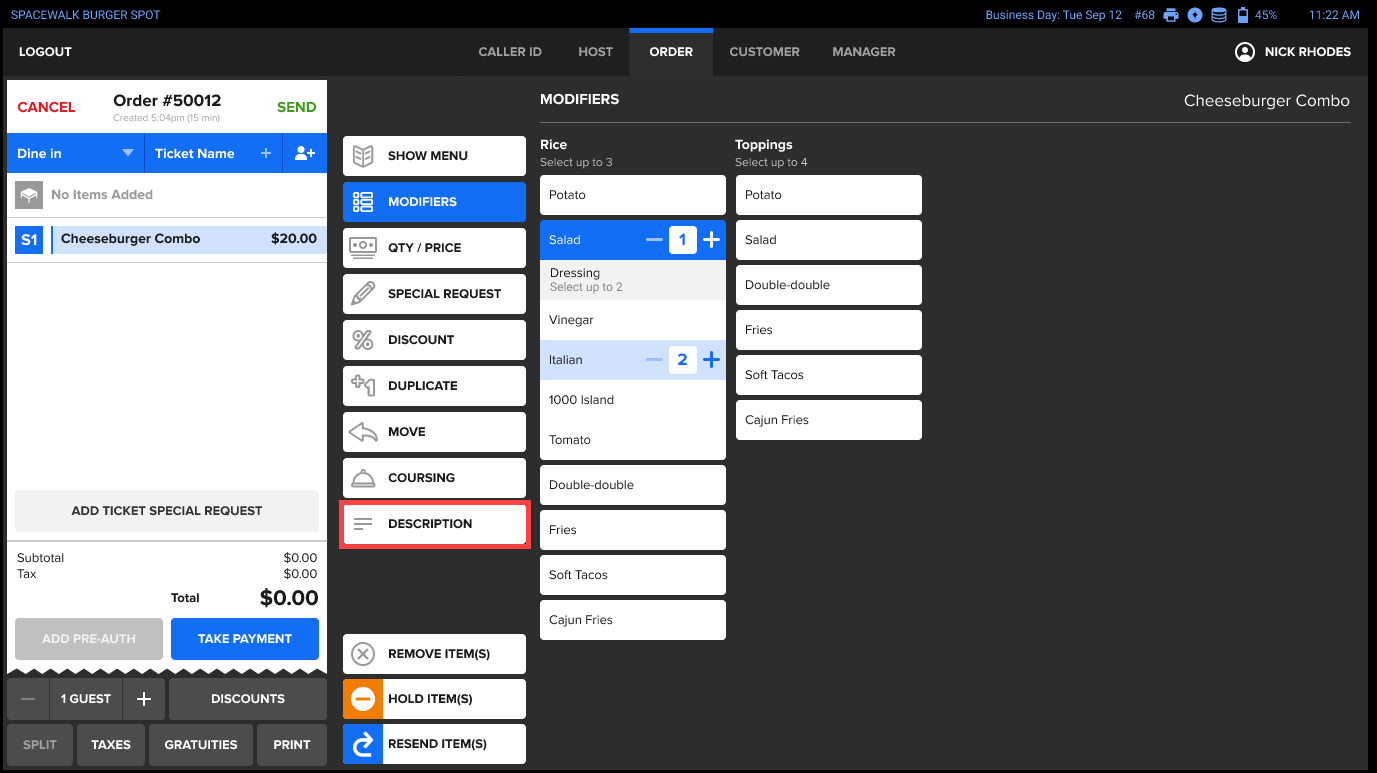The image size is (1377, 773).
Task: Click the printer icon in status bar
Action: (1171, 15)
